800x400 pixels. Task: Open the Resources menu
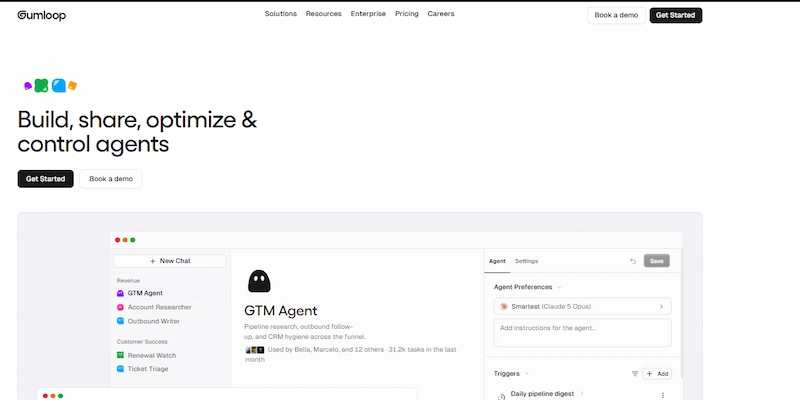click(x=323, y=14)
